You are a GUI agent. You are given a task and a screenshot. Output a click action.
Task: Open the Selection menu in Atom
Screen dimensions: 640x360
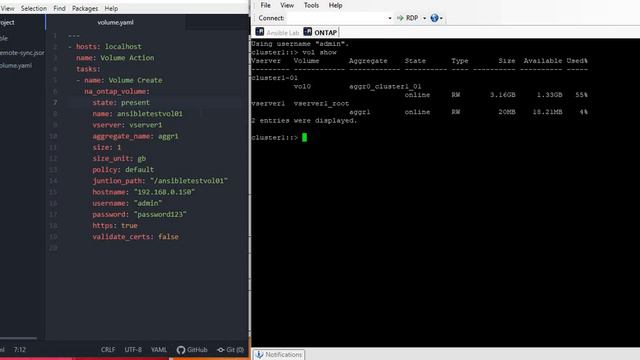click(x=33, y=8)
